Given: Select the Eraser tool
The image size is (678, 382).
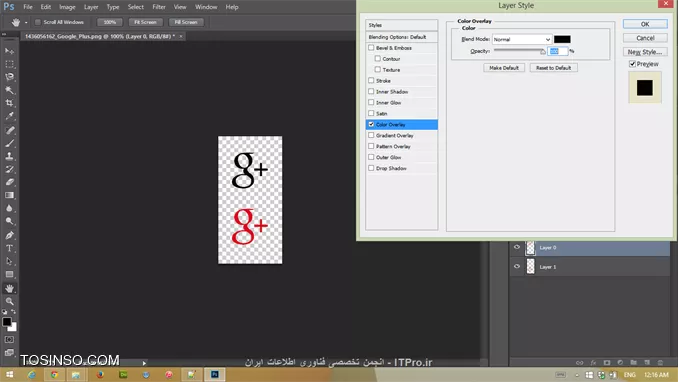Looking at the screenshot, I should click(9, 182).
